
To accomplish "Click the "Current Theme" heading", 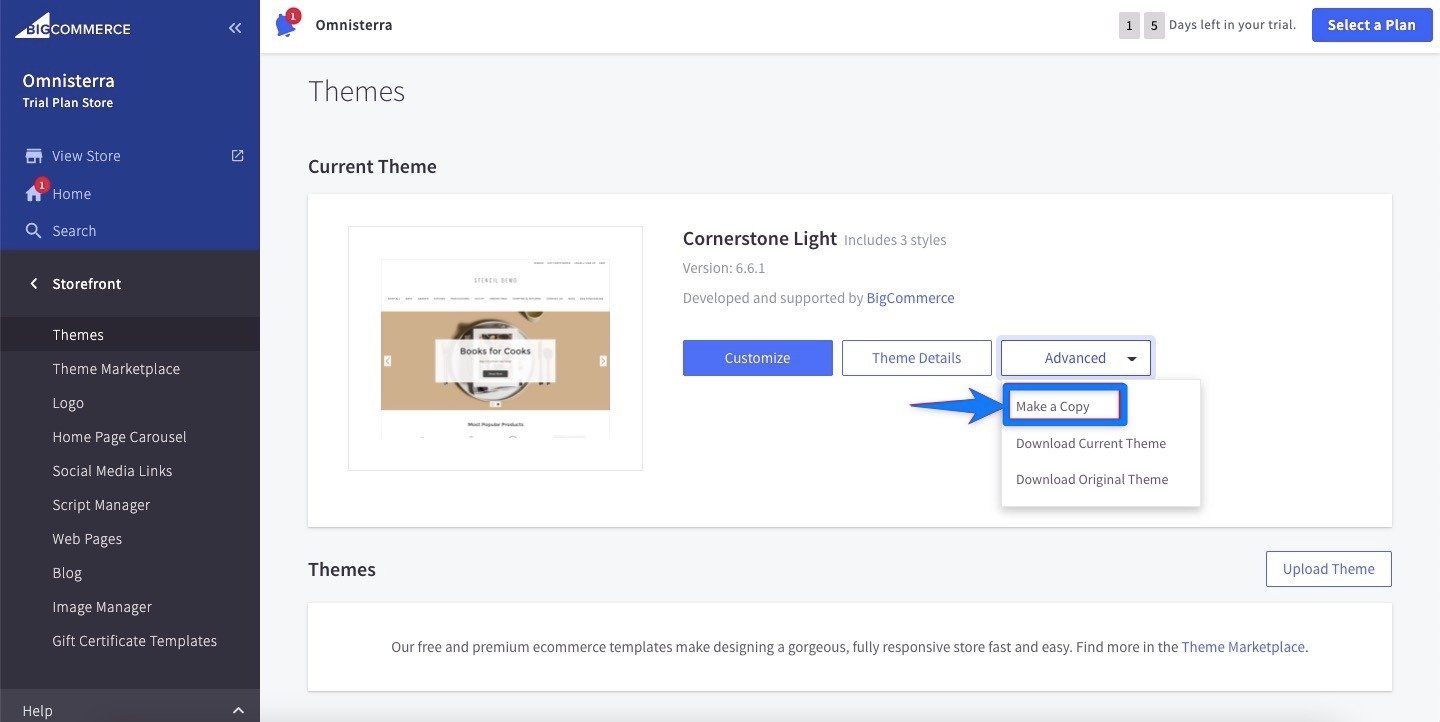I will tap(372, 166).
